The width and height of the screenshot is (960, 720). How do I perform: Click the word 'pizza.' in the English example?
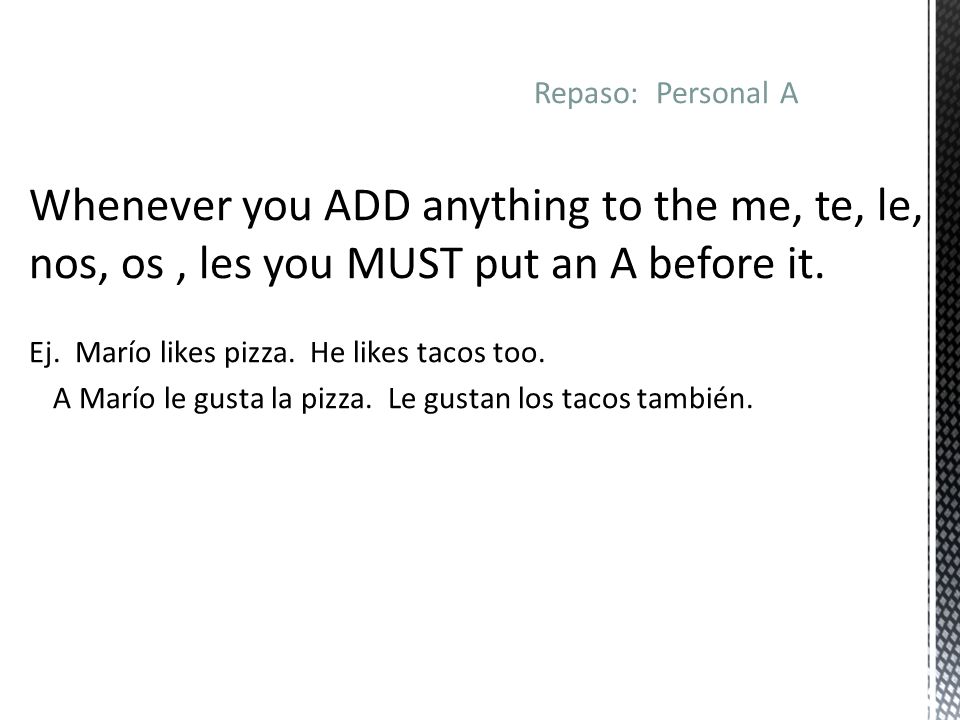(x=260, y=354)
